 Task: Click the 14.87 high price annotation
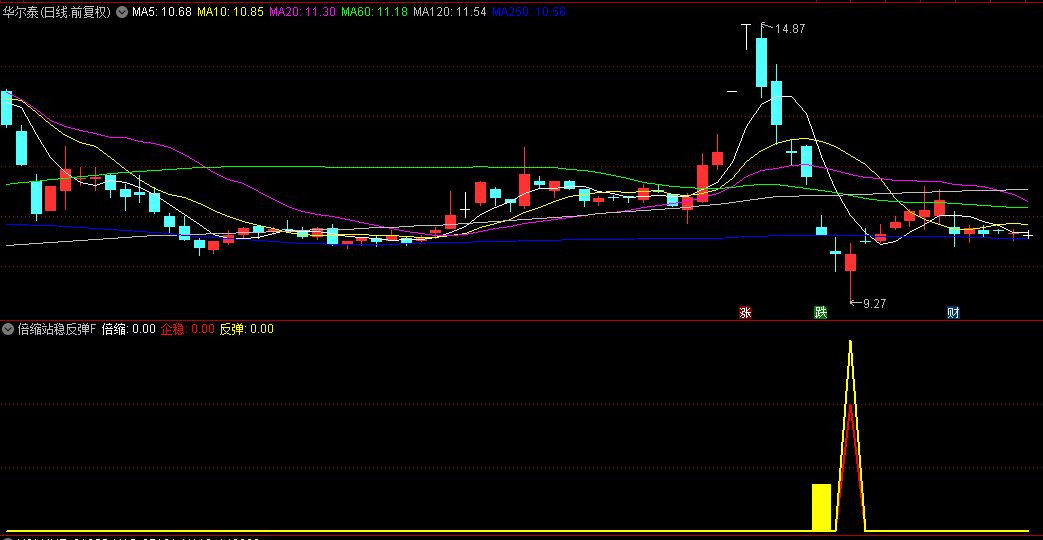point(789,29)
